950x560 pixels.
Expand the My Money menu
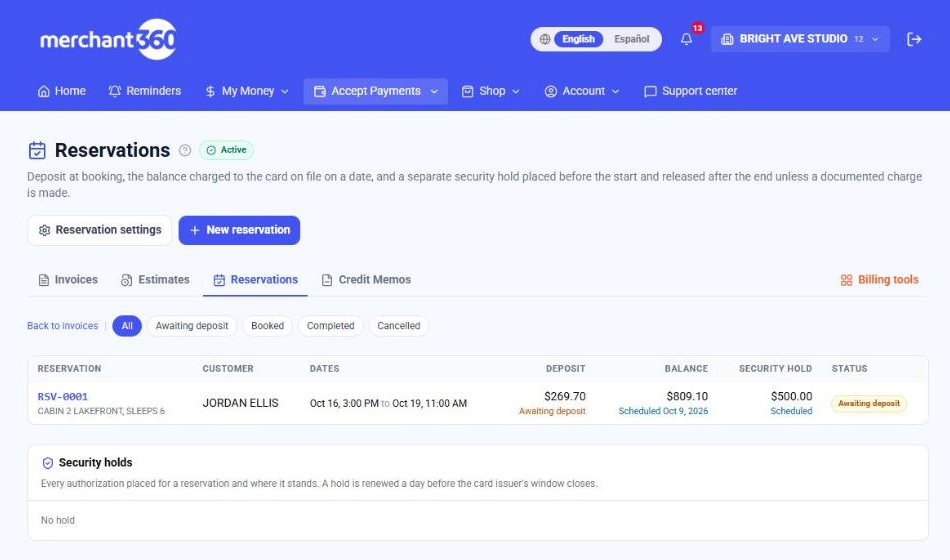click(x=247, y=92)
